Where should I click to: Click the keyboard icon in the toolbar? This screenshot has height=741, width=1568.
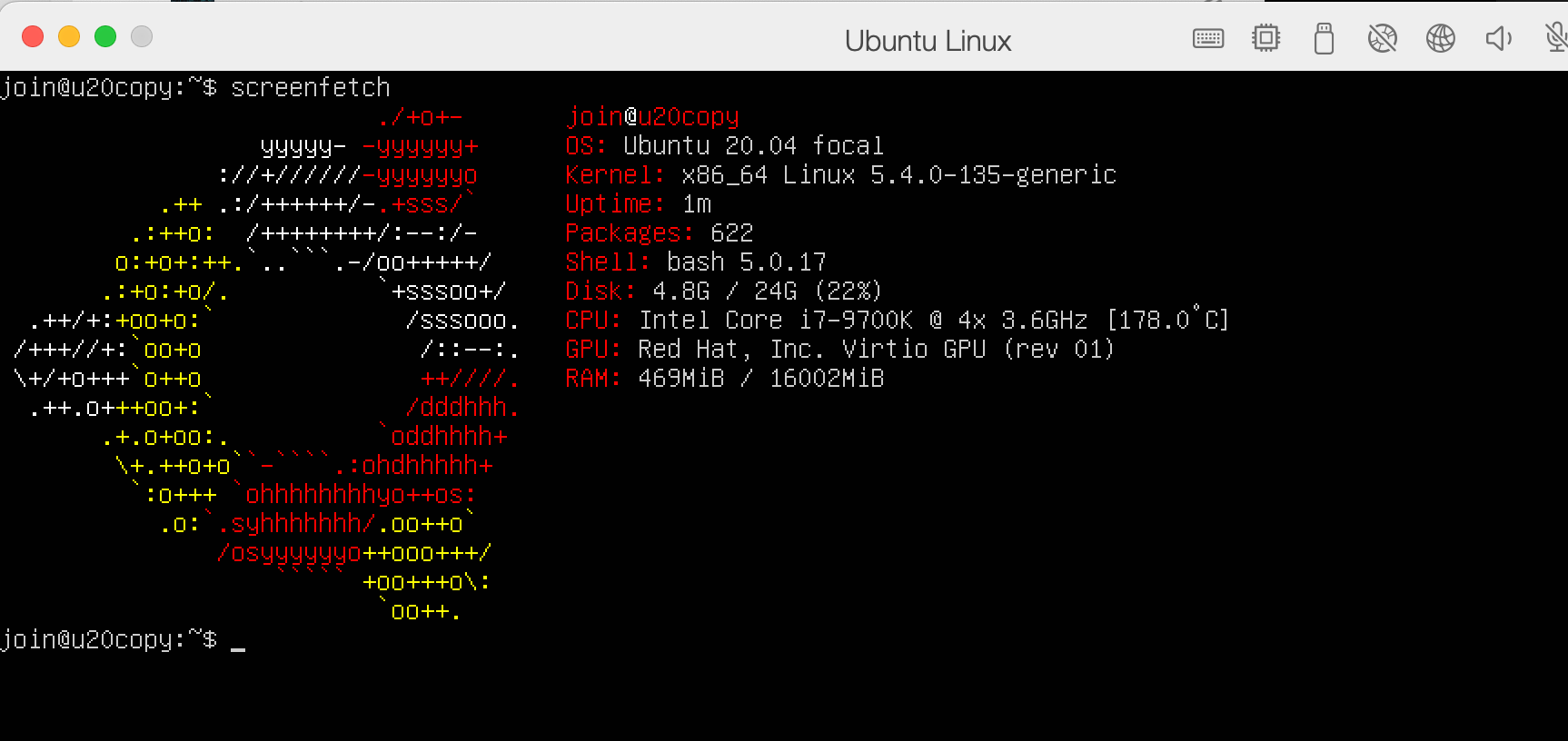click(1207, 38)
